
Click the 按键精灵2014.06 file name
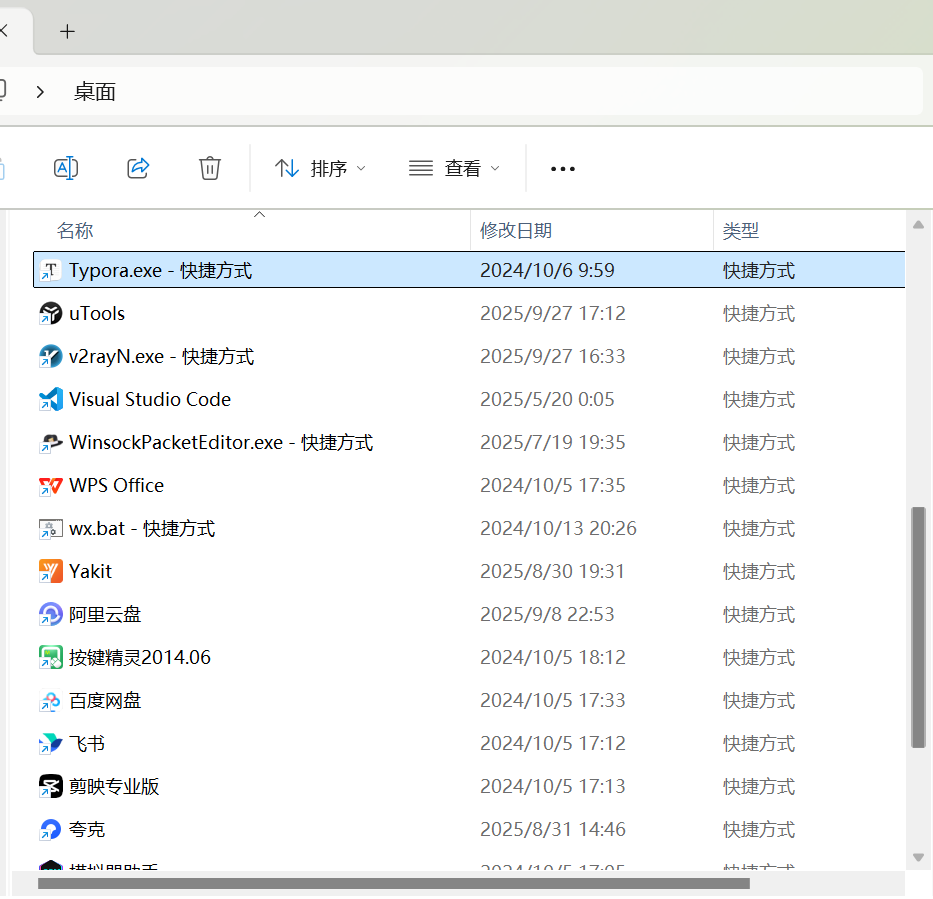(140, 657)
